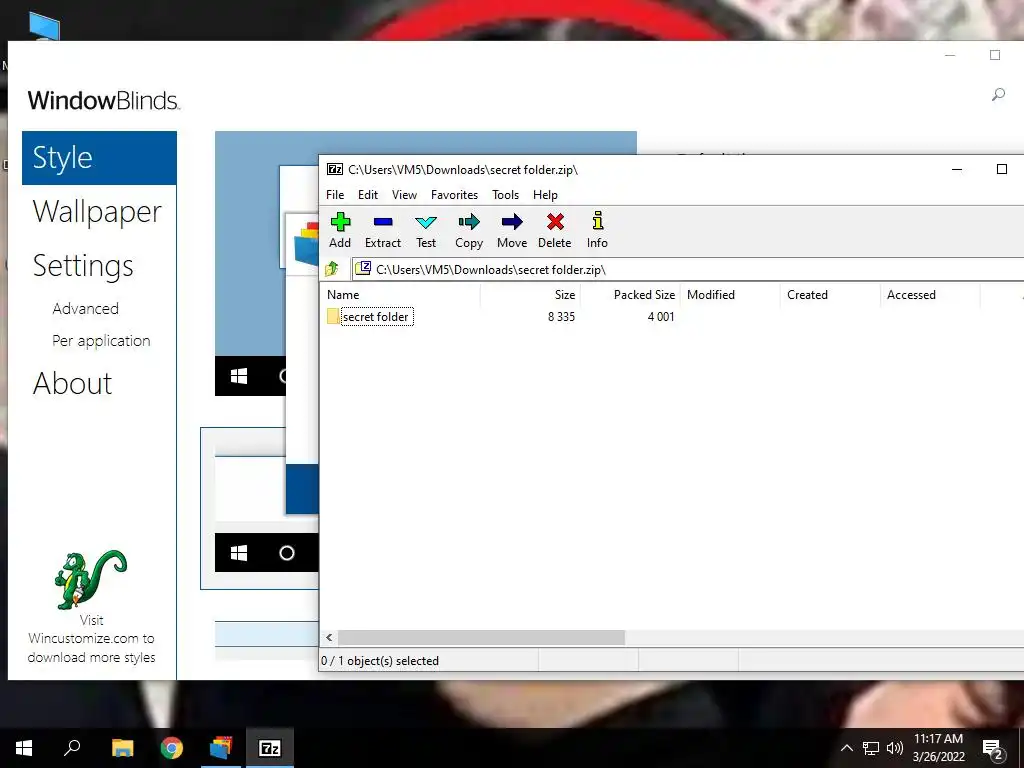
Task: Minimize the 7-Zip window
Action: click(x=957, y=169)
